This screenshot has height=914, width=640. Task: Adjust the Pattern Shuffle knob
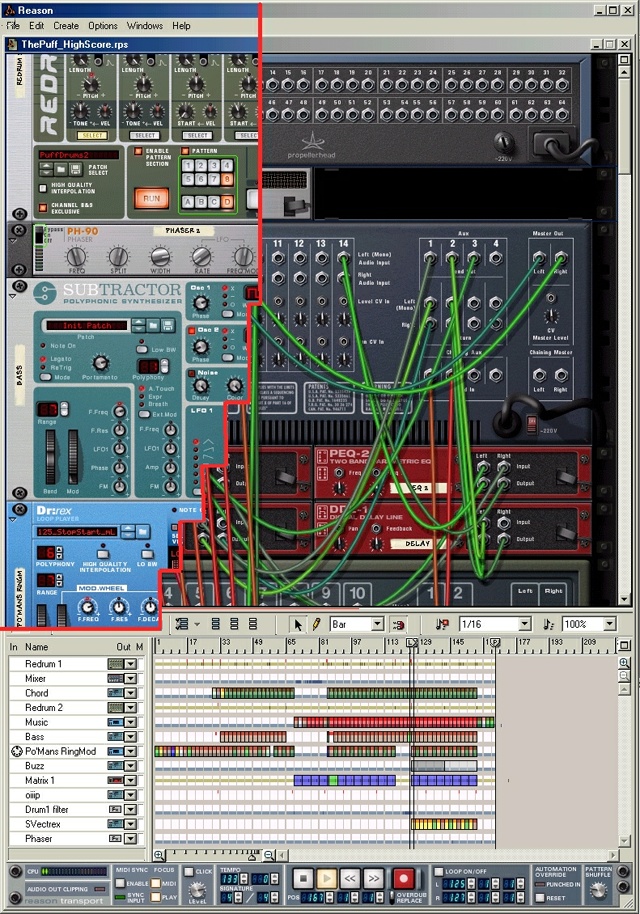598,890
